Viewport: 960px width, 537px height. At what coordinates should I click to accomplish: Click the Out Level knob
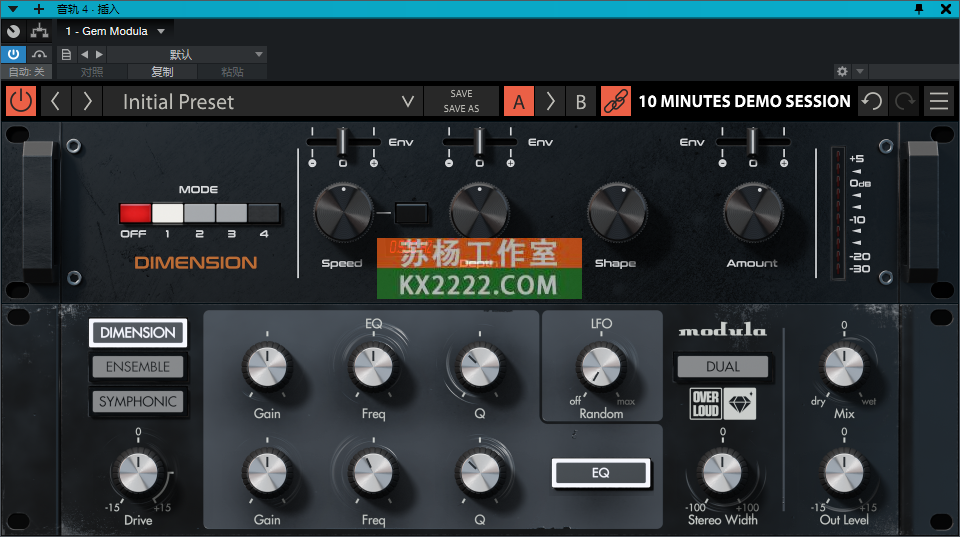click(x=844, y=474)
